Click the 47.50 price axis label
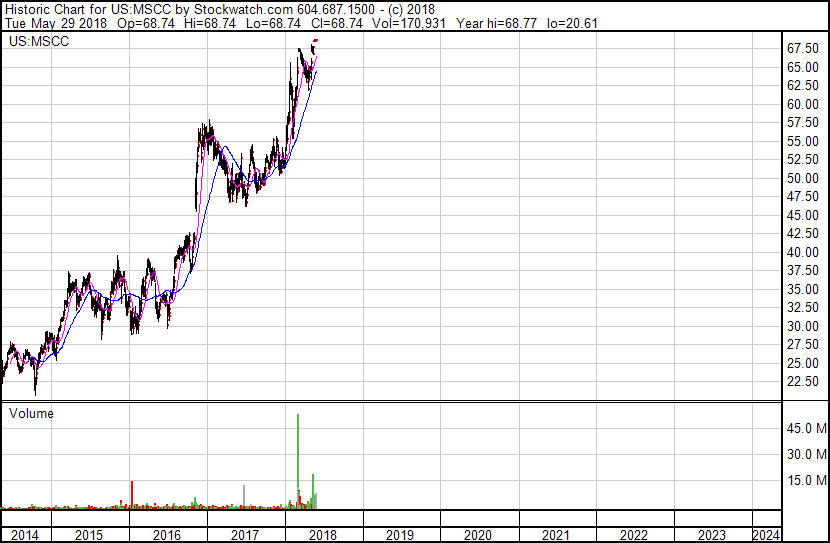The height and width of the screenshot is (543, 830). pos(803,196)
